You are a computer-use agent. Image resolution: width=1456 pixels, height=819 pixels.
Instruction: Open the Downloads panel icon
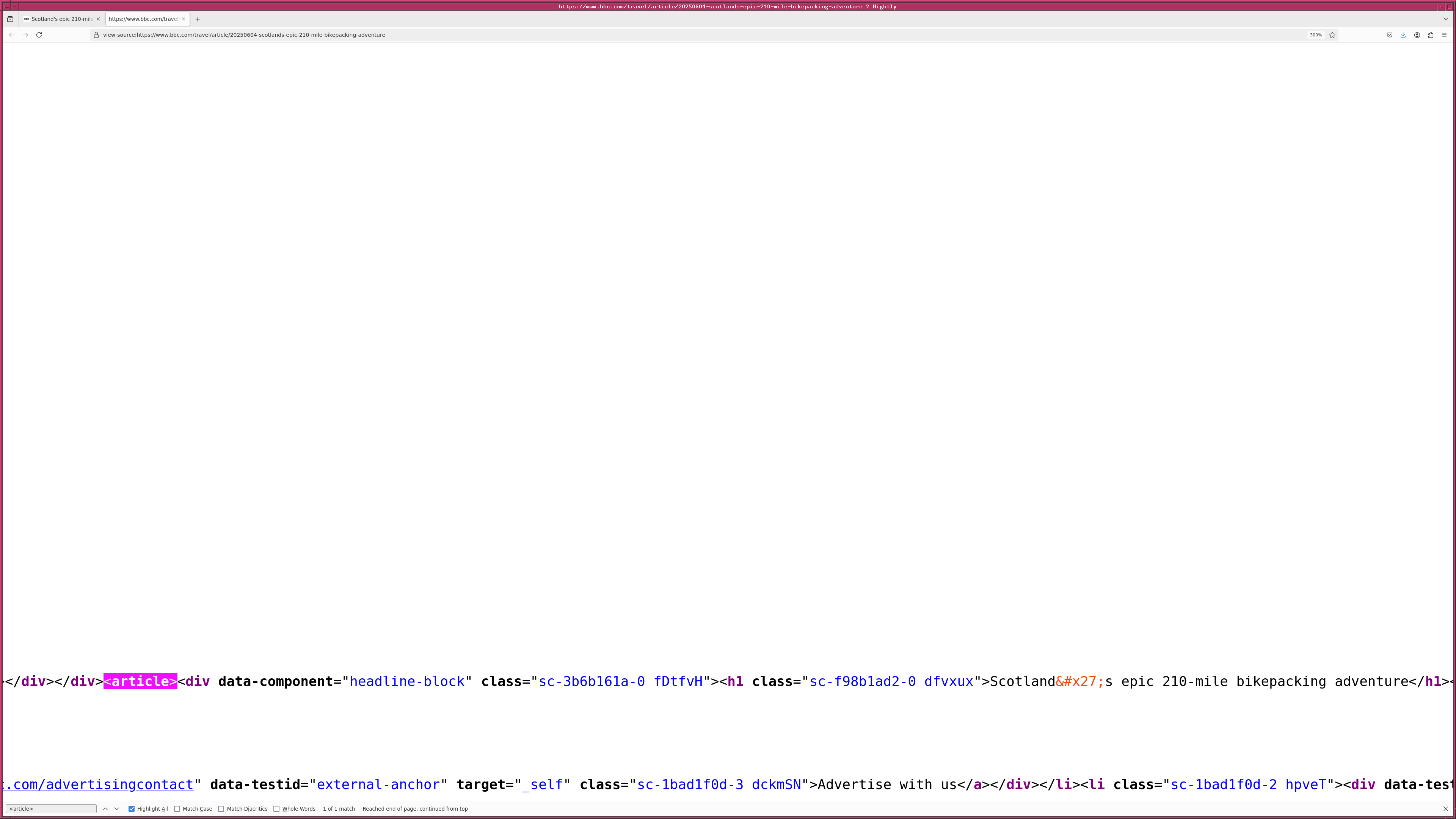coord(1403,35)
